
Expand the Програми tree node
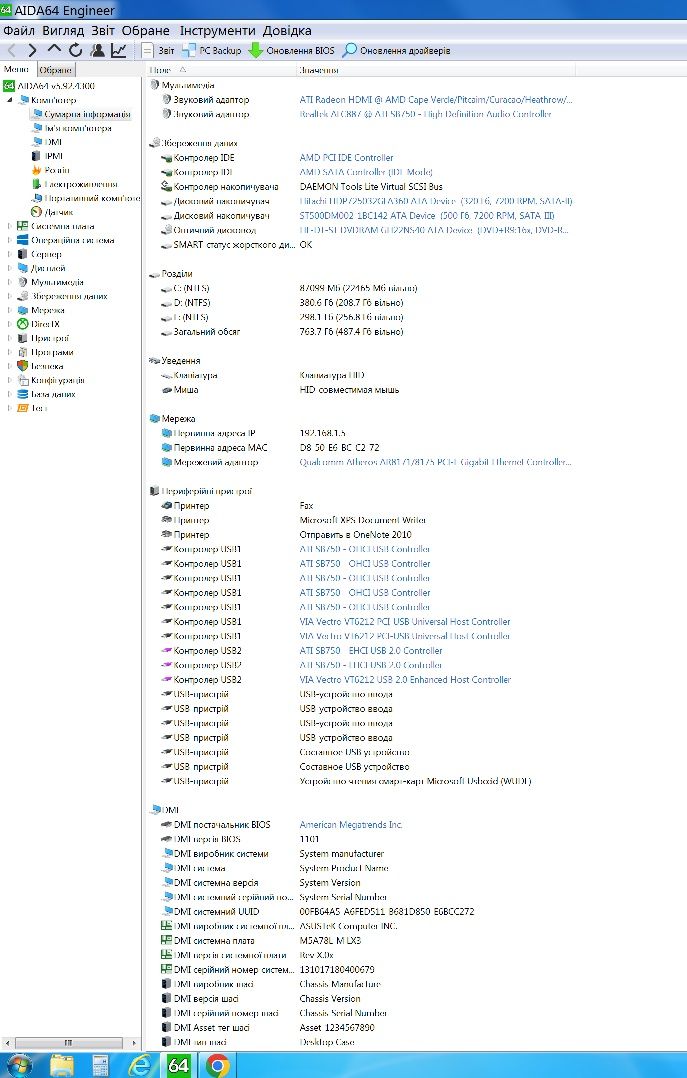point(10,352)
